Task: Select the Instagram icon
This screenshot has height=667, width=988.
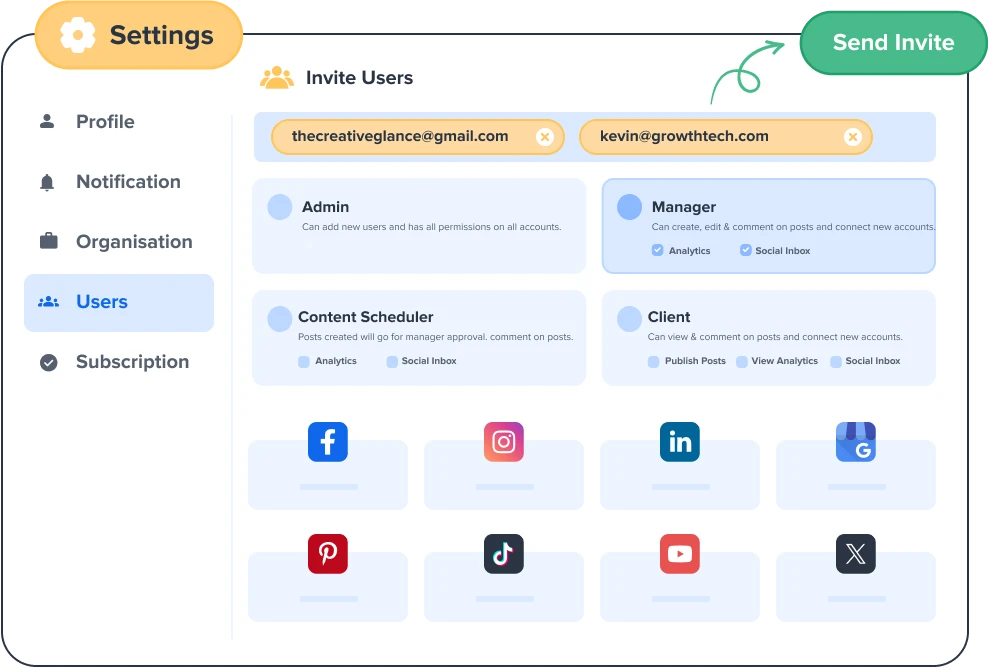Action: coord(503,442)
